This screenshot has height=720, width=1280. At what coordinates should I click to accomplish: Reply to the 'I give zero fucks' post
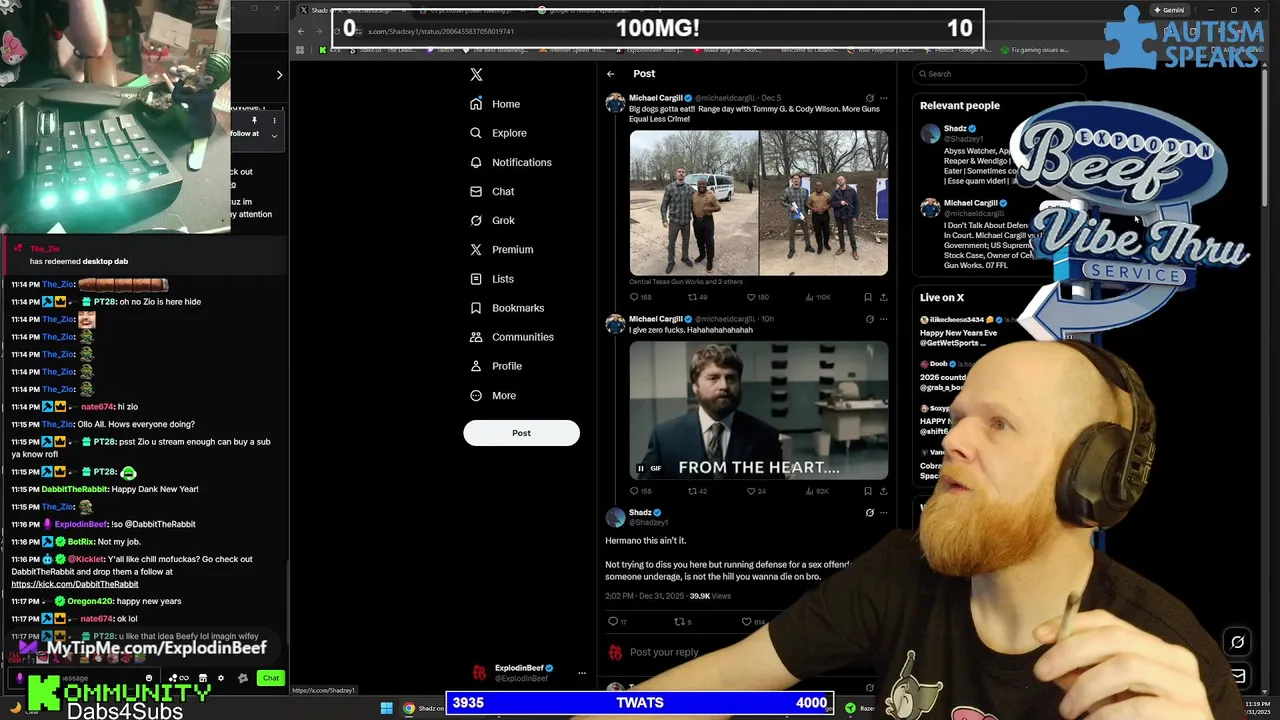click(x=639, y=491)
